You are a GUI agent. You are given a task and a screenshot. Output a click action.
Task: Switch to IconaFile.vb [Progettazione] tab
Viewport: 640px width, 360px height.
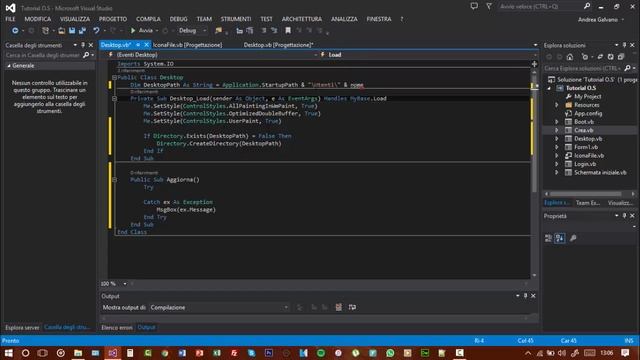pyautogui.click(x=188, y=45)
